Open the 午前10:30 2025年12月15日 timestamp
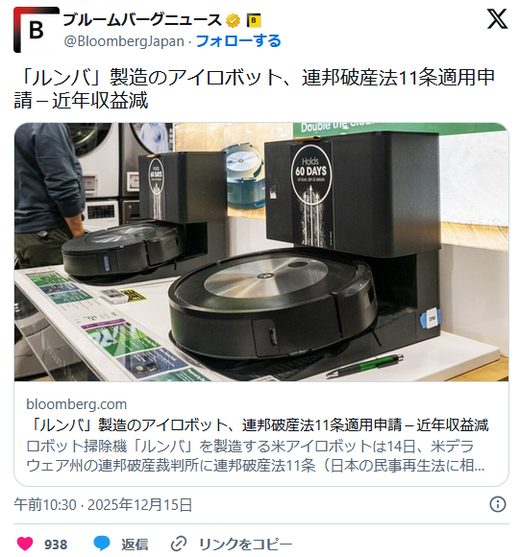 pos(103,505)
